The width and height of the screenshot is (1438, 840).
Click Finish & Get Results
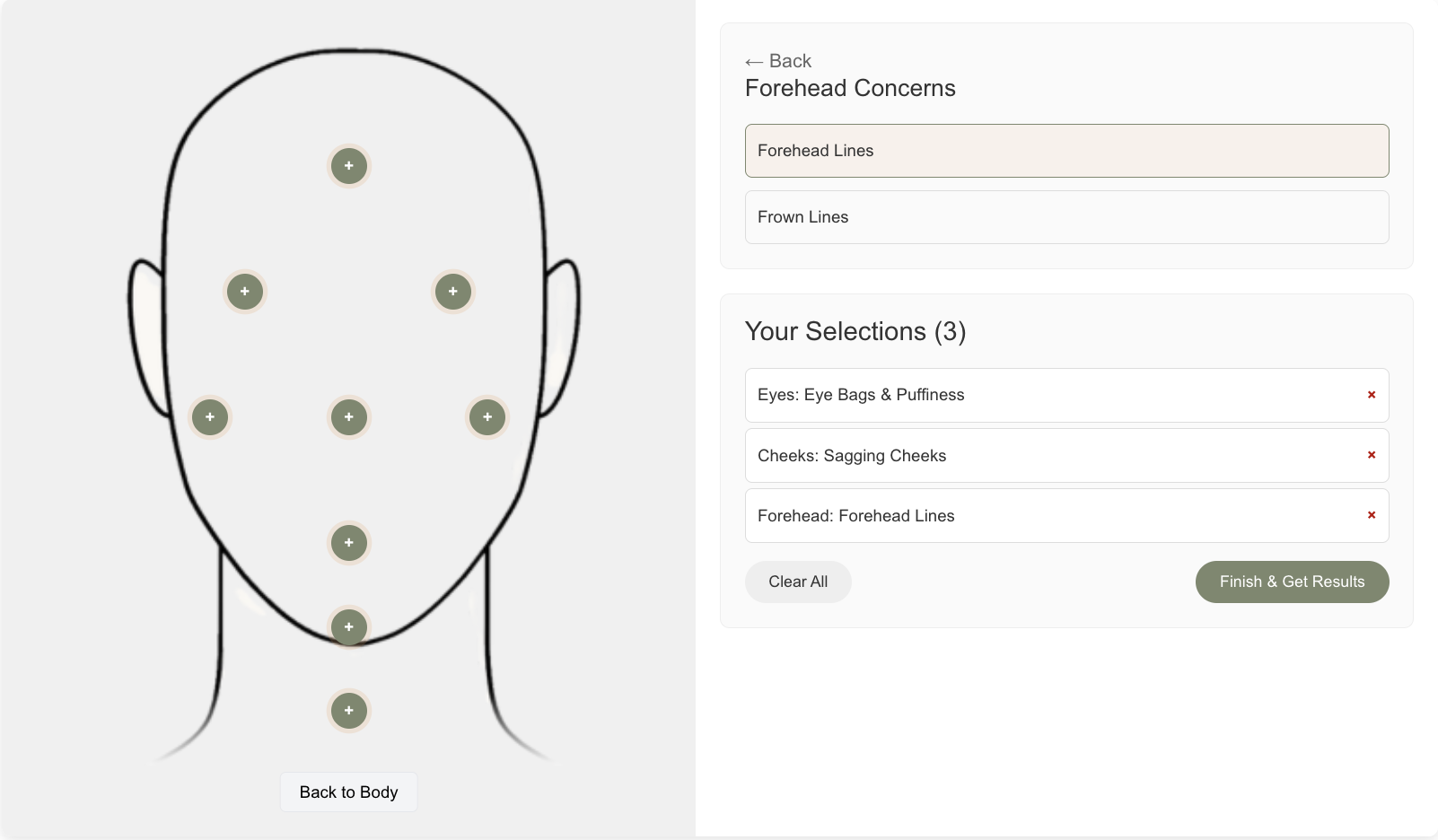1292,582
